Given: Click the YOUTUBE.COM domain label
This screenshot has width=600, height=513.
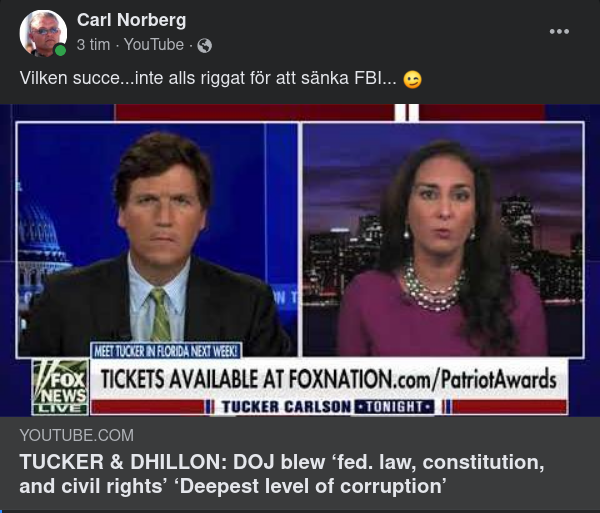Looking at the screenshot, I should coord(77,435).
